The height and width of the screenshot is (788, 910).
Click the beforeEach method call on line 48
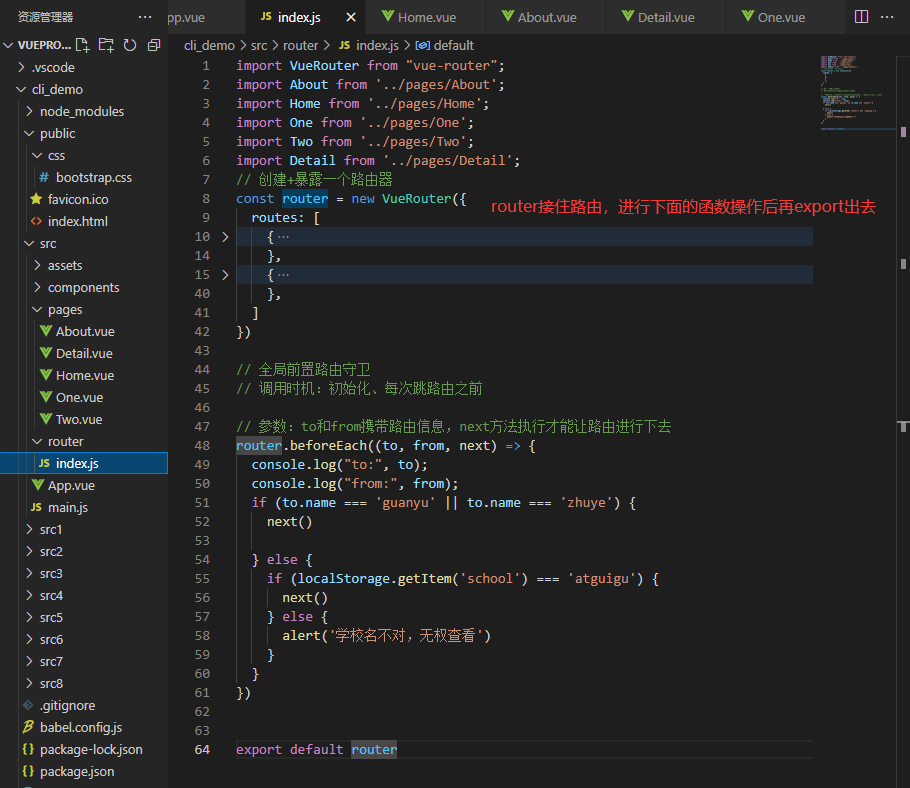328,445
